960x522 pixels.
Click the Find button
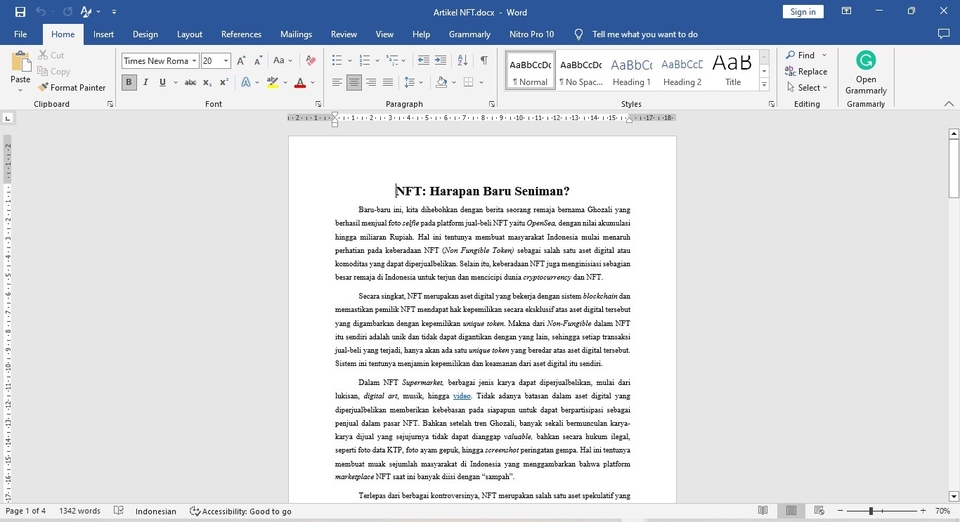coord(801,55)
